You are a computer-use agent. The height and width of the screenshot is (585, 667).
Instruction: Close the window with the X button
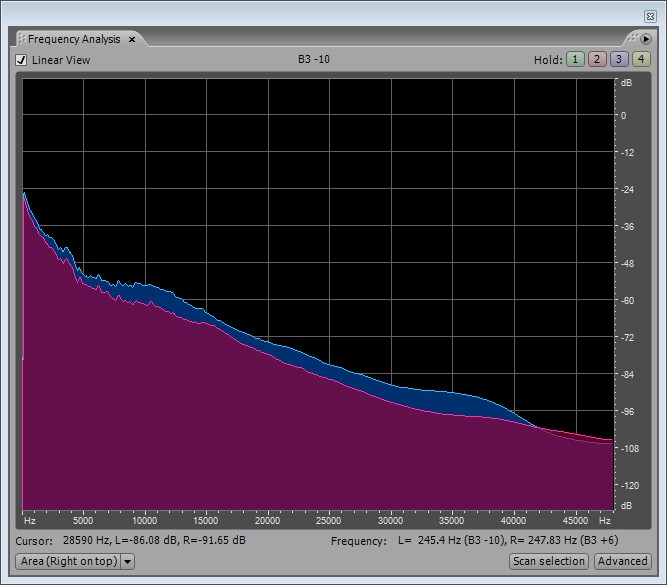[650, 17]
